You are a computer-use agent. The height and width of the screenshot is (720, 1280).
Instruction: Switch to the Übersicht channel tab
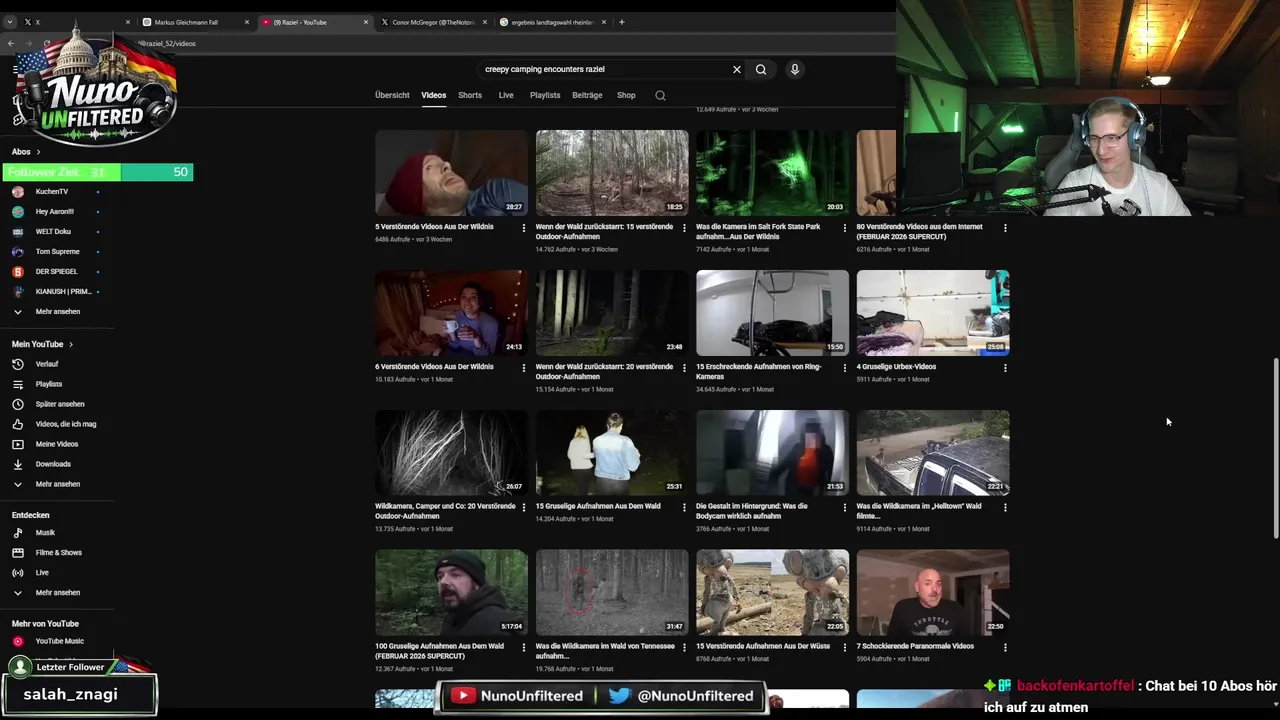392,95
